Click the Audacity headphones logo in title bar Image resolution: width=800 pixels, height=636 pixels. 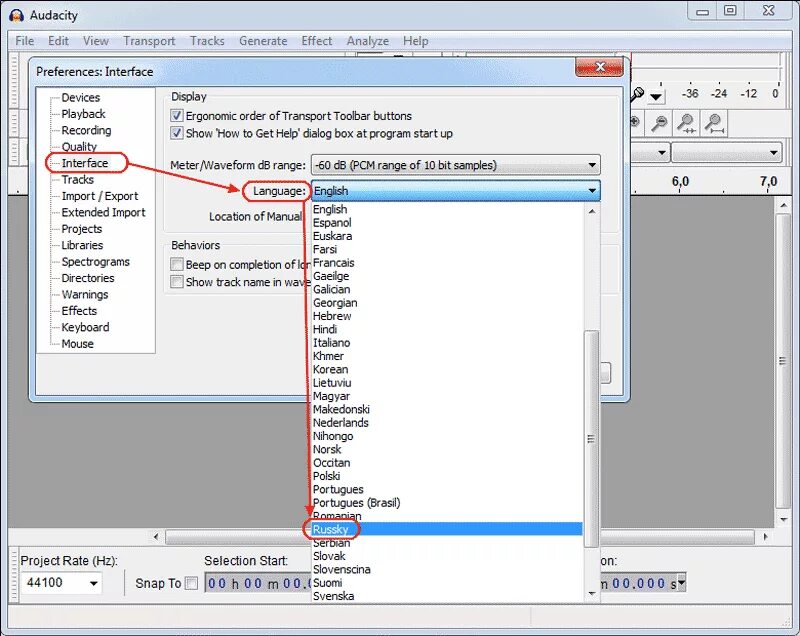[16, 16]
